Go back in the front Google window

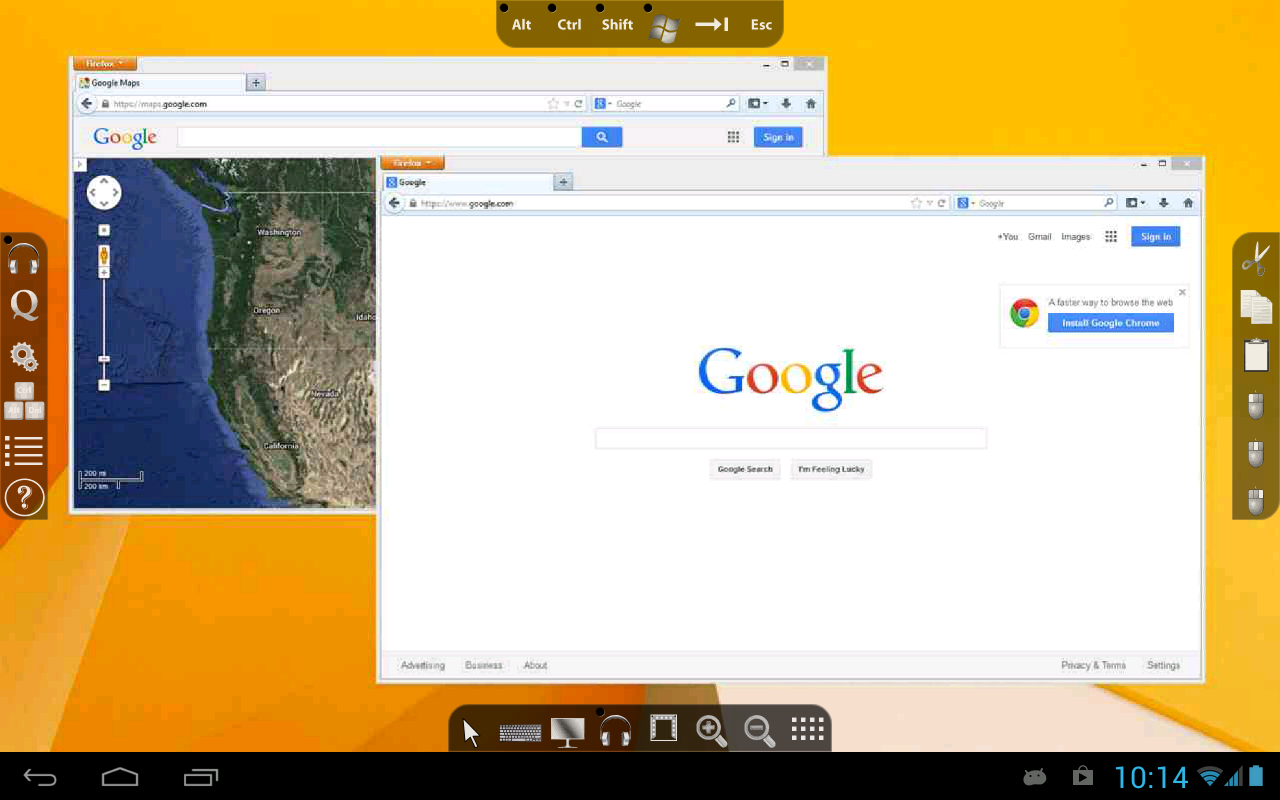pyautogui.click(x=395, y=203)
